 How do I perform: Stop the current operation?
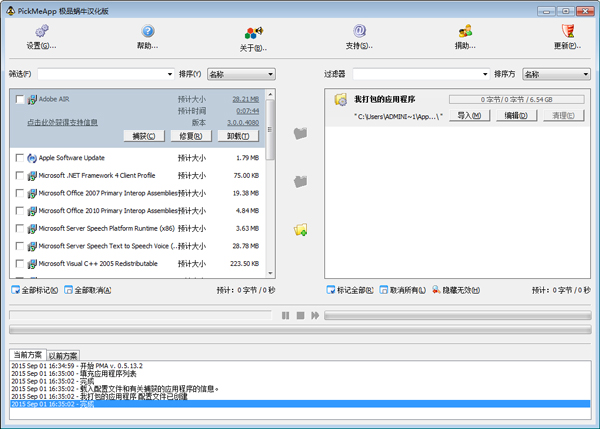300,315
